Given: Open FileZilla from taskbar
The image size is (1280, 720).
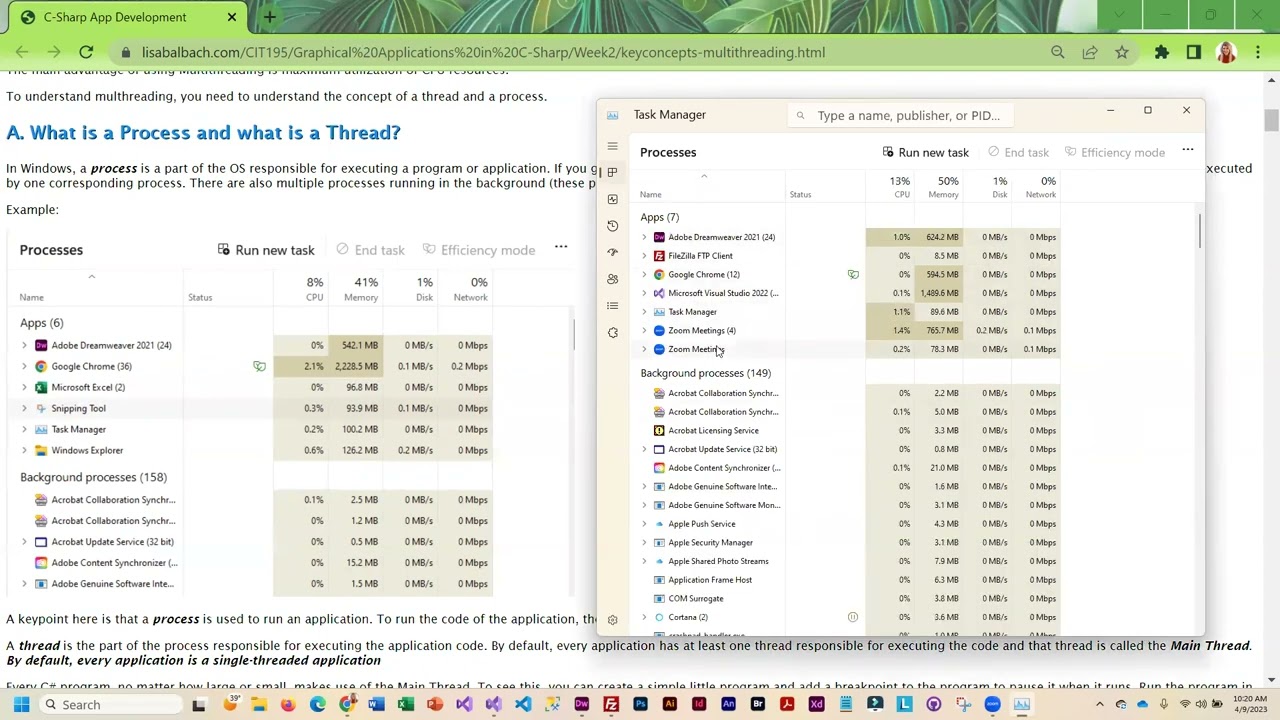Looking at the screenshot, I should click(611, 705).
